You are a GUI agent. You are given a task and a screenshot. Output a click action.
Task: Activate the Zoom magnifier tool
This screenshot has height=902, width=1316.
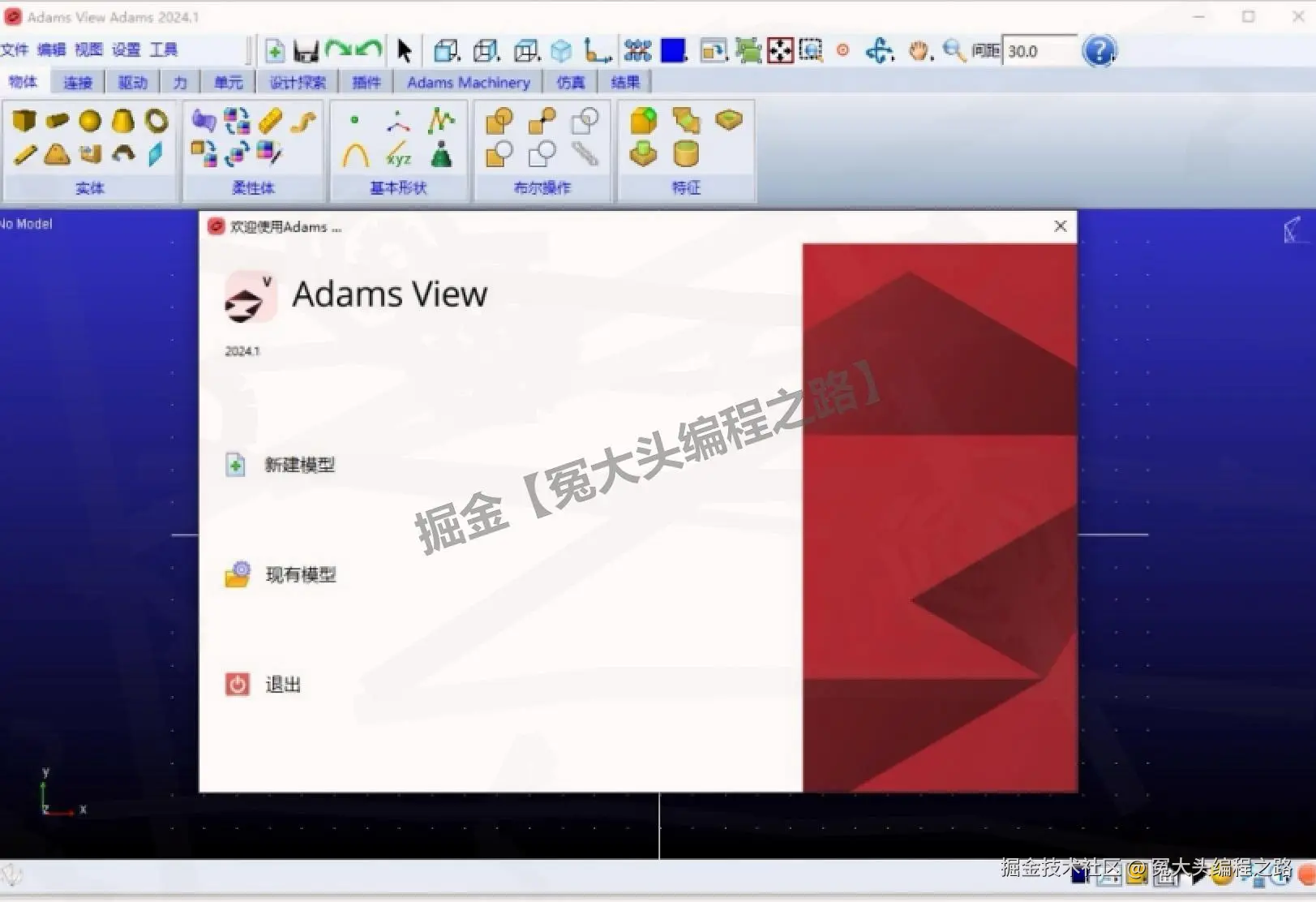pos(953,51)
